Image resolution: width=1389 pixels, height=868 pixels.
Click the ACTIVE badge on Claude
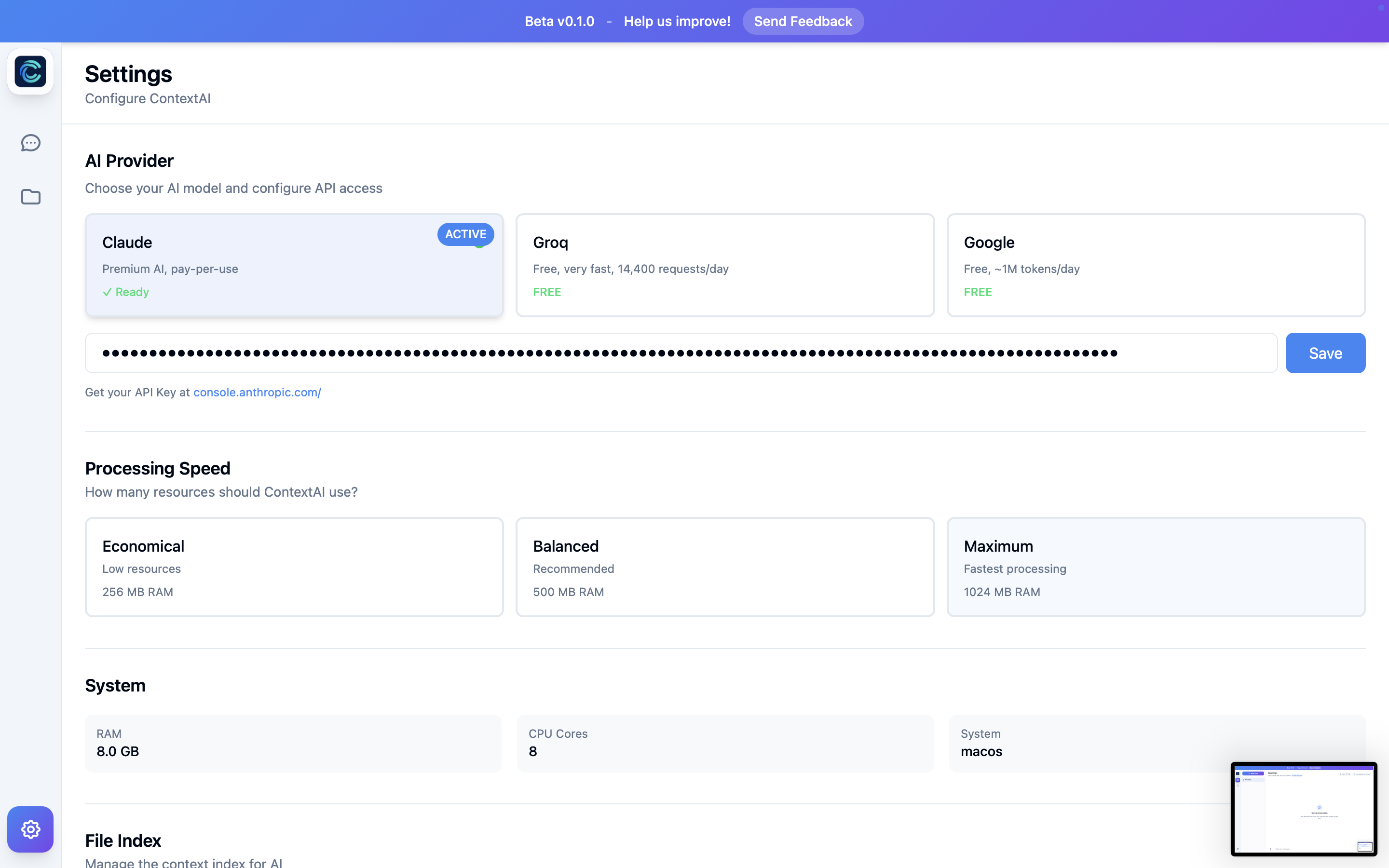[x=465, y=234]
